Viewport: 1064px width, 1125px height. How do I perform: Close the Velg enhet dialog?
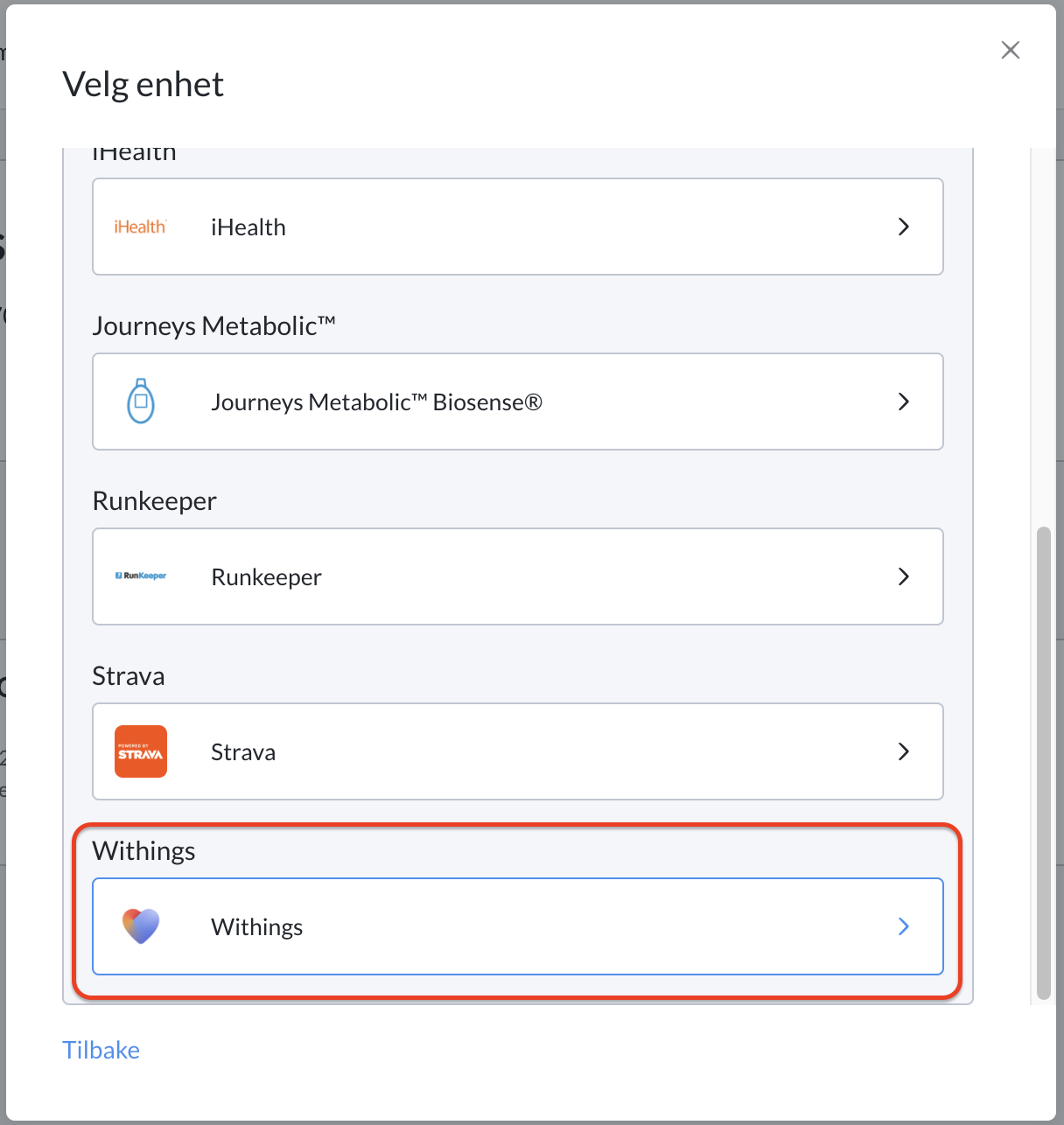(1011, 50)
